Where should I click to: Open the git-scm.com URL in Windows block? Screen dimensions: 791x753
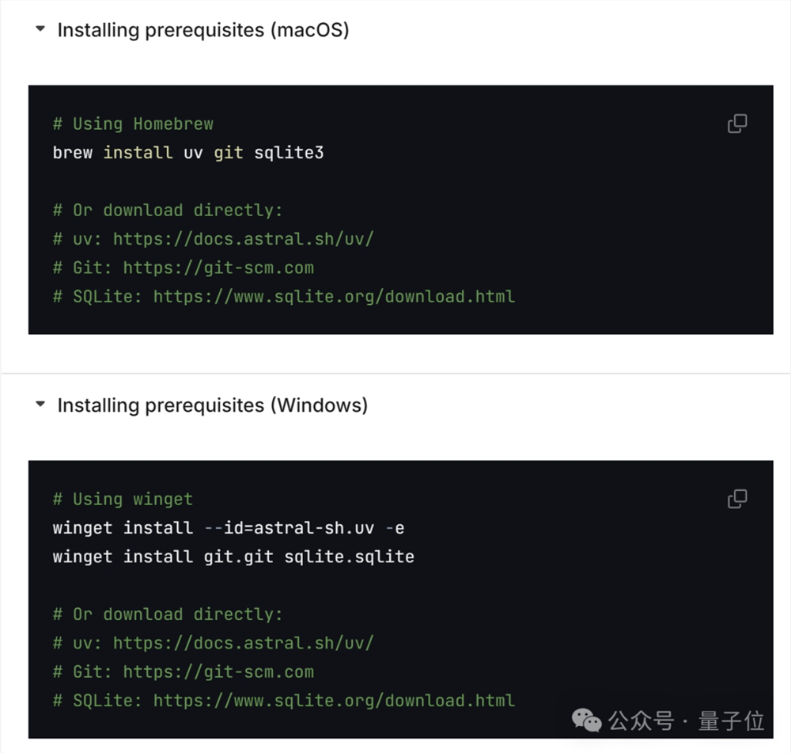pos(218,672)
